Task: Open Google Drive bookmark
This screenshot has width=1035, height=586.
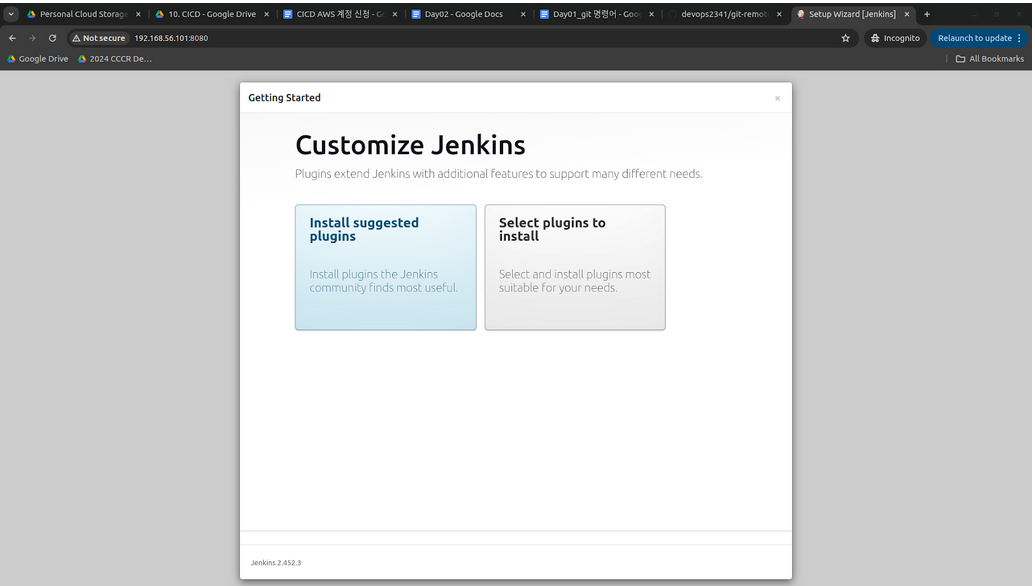Action: (38, 59)
